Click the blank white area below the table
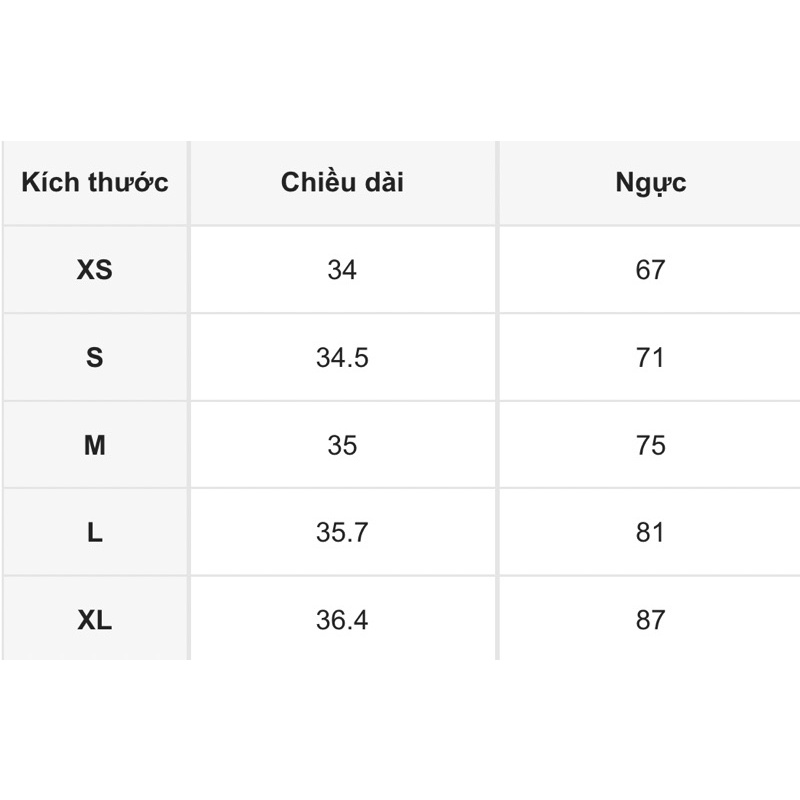800x800 pixels. [x=400, y=730]
